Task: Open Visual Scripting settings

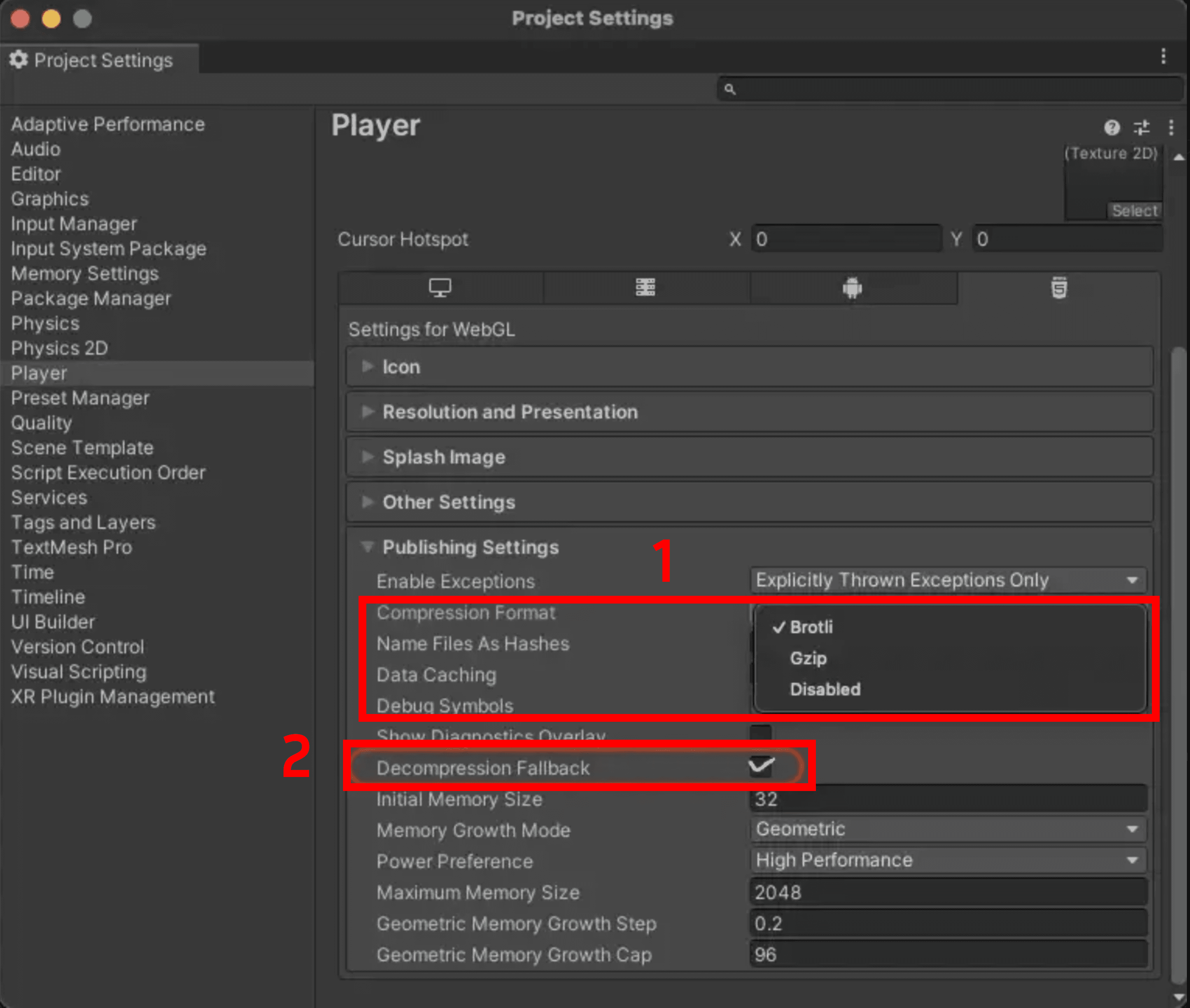Action: (x=79, y=672)
